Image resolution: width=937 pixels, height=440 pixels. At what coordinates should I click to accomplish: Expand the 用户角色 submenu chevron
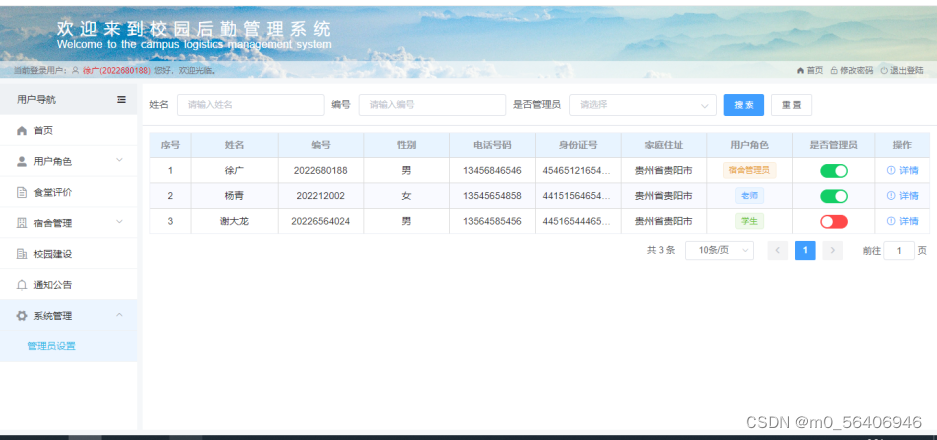point(120,160)
